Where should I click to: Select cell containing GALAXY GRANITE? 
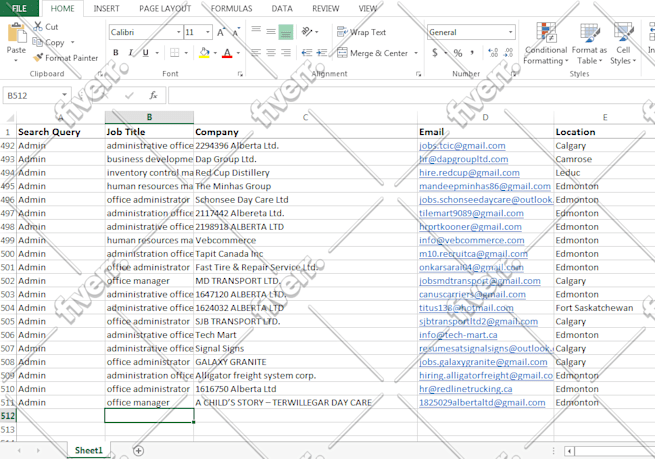tap(305, 362)
